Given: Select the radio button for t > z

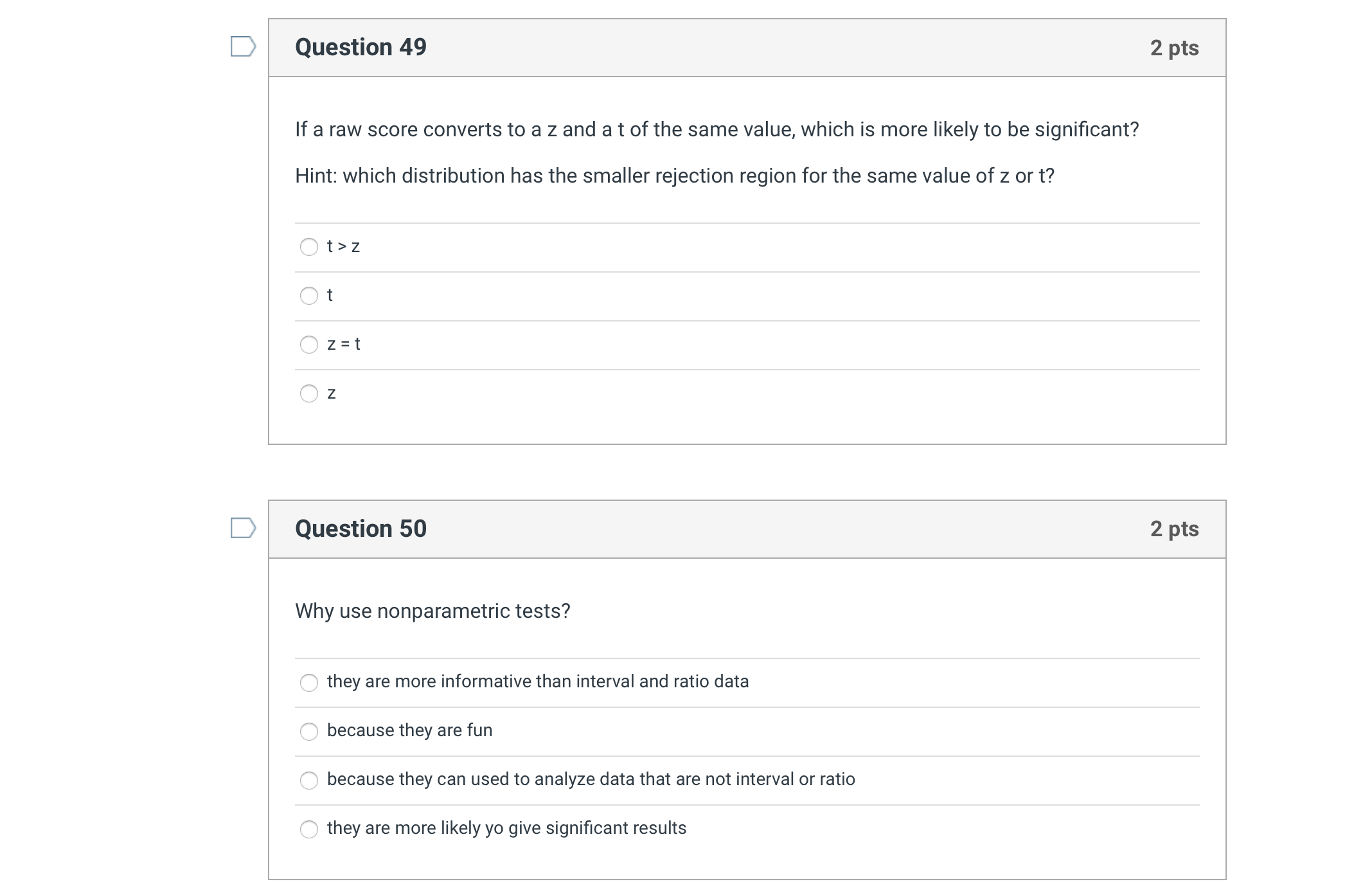Looking at the screenshot, I should pyautogui.click(x=309, y=247).
